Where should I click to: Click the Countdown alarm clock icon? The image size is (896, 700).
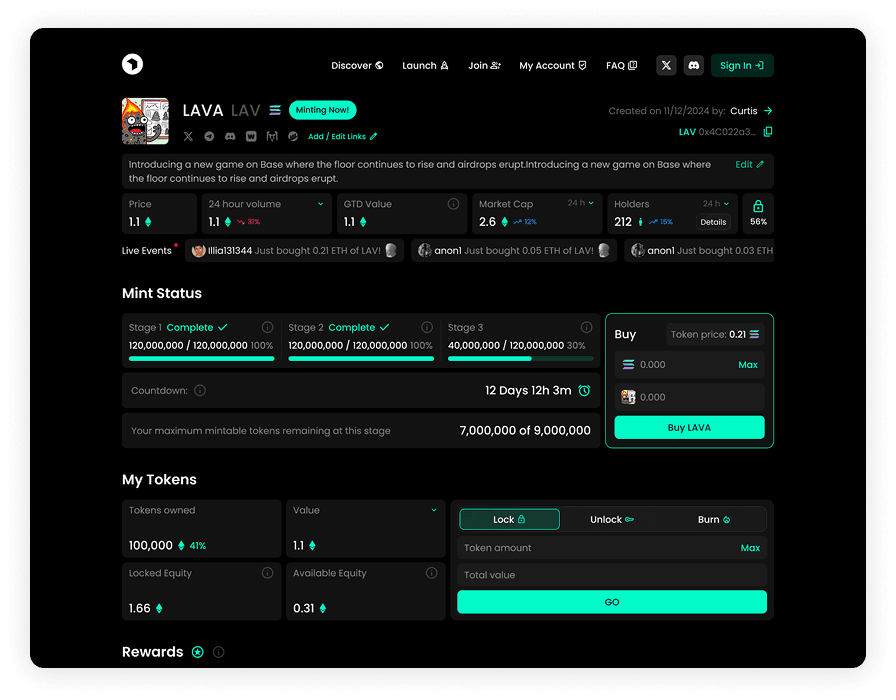[584, 391]
